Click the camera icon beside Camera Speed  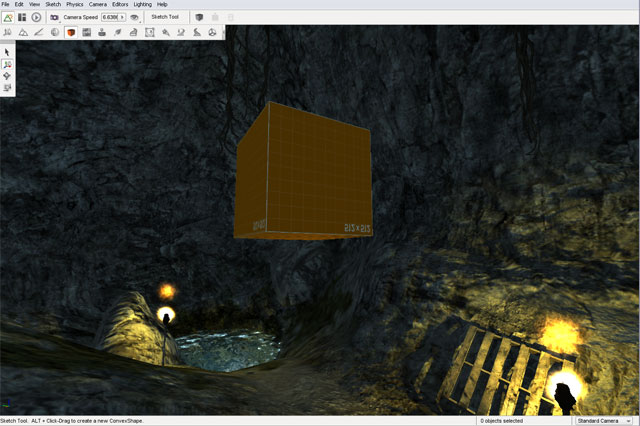[54, 18]
